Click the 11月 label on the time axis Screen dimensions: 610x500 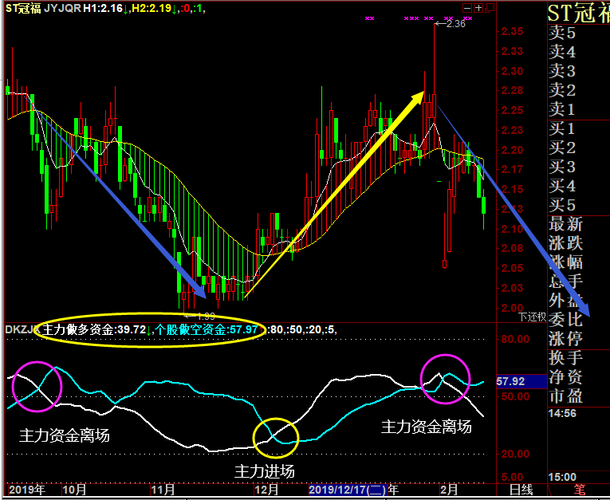(163, 489)
